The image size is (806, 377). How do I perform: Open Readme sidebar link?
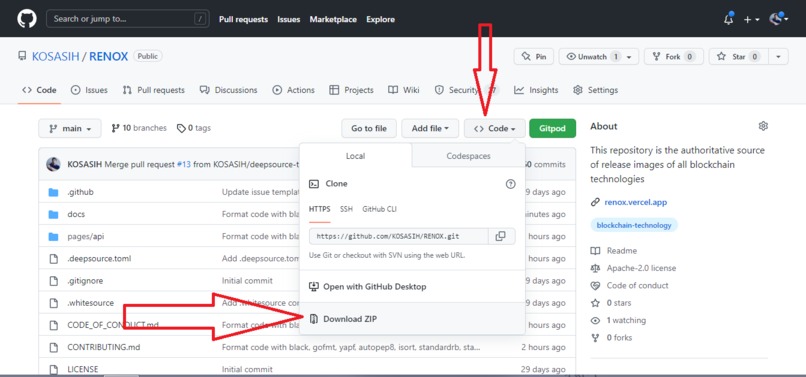(x=621, y=250)
